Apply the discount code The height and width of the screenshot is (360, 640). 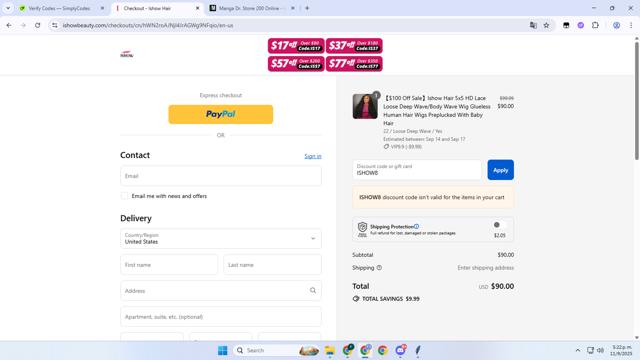point(500,170)
